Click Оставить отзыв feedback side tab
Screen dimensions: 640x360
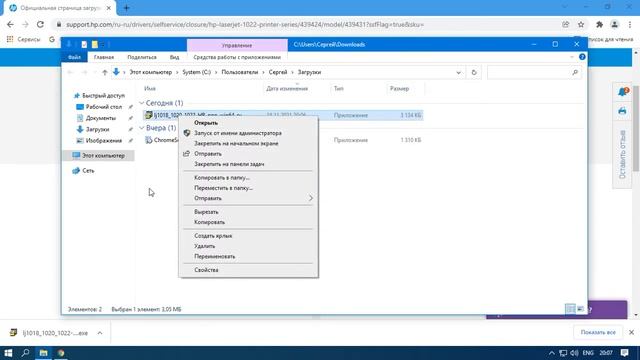click(622, 154)
